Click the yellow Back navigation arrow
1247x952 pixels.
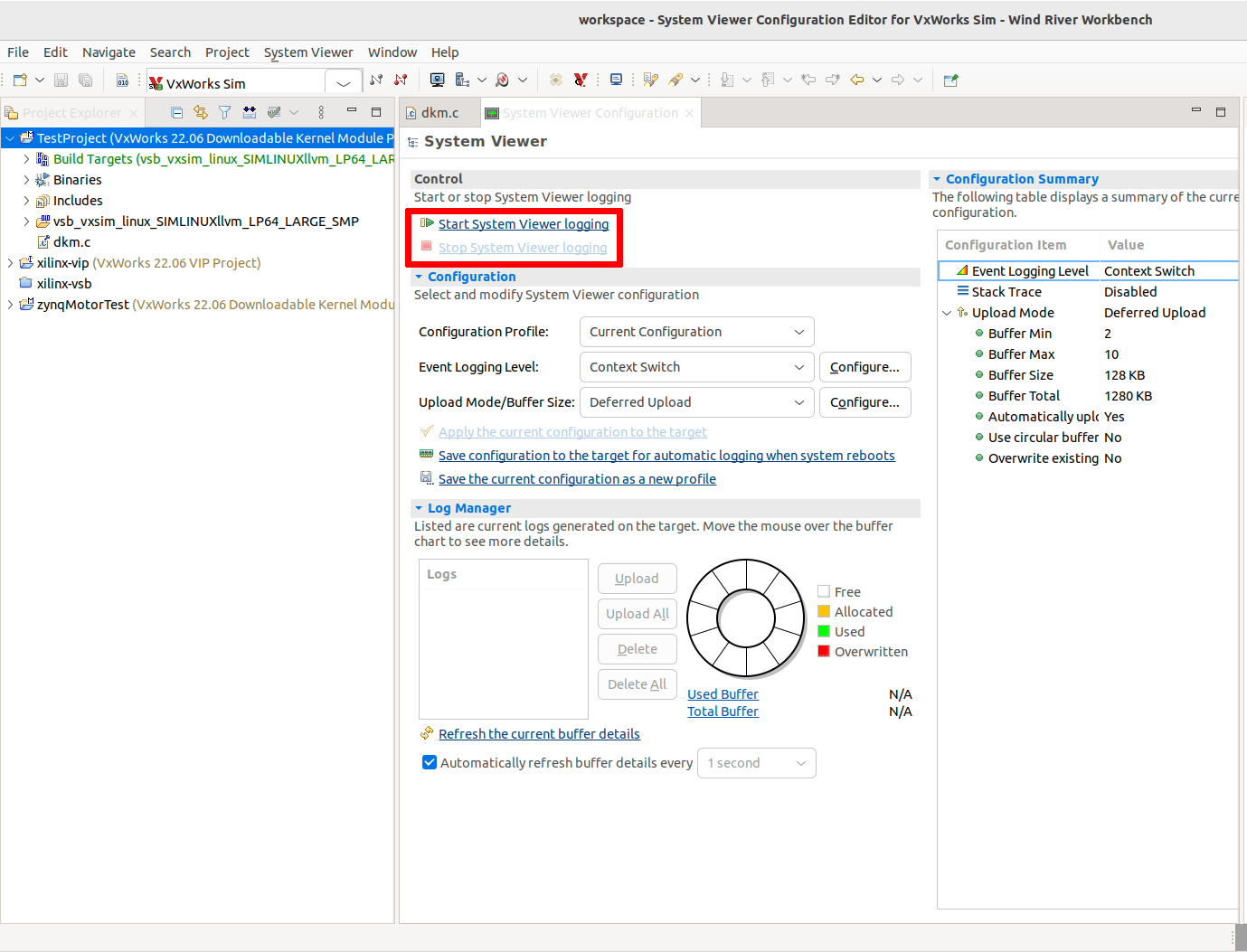857,80
